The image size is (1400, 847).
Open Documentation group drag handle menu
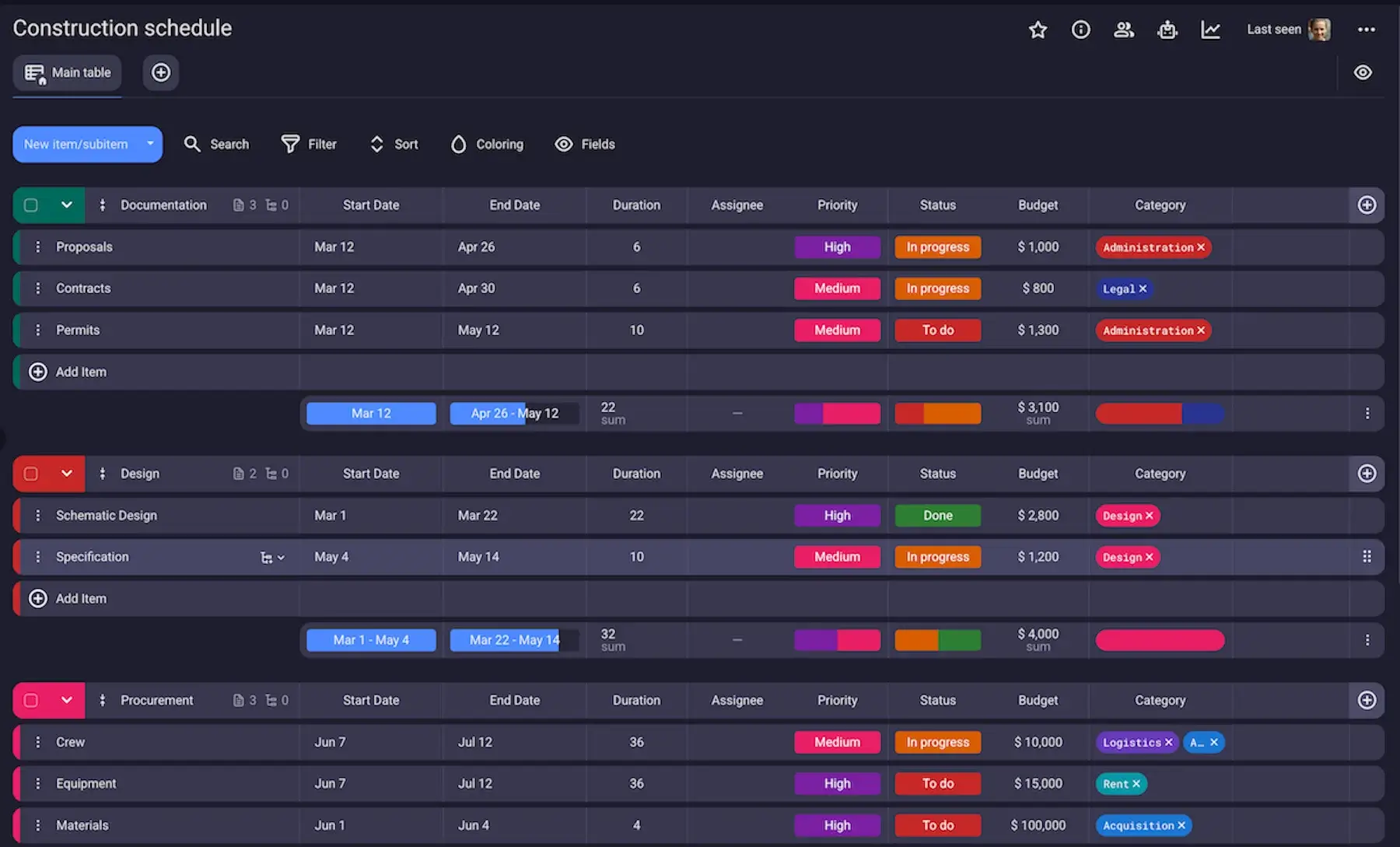pyautogui.click(x=102, y=205)
